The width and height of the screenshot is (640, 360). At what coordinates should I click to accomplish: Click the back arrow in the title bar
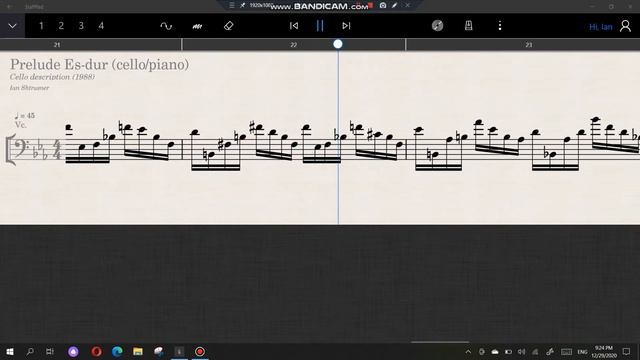[10, 7]
